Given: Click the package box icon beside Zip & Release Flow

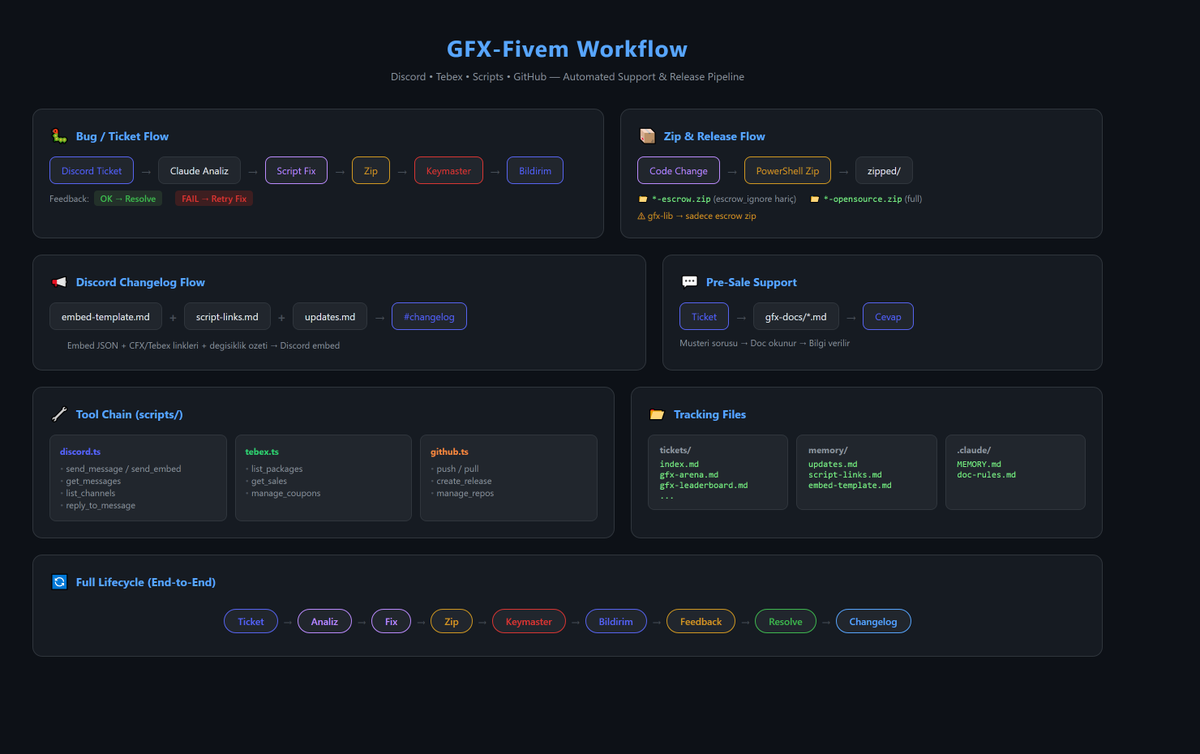Looking at the screenshot, I should click(x=646, y=136).
